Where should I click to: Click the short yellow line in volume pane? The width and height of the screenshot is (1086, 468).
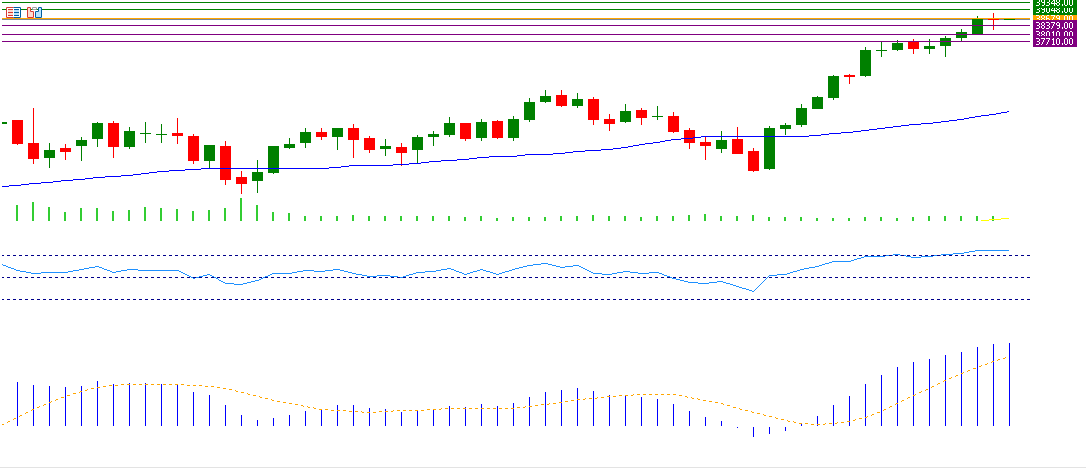998,218
